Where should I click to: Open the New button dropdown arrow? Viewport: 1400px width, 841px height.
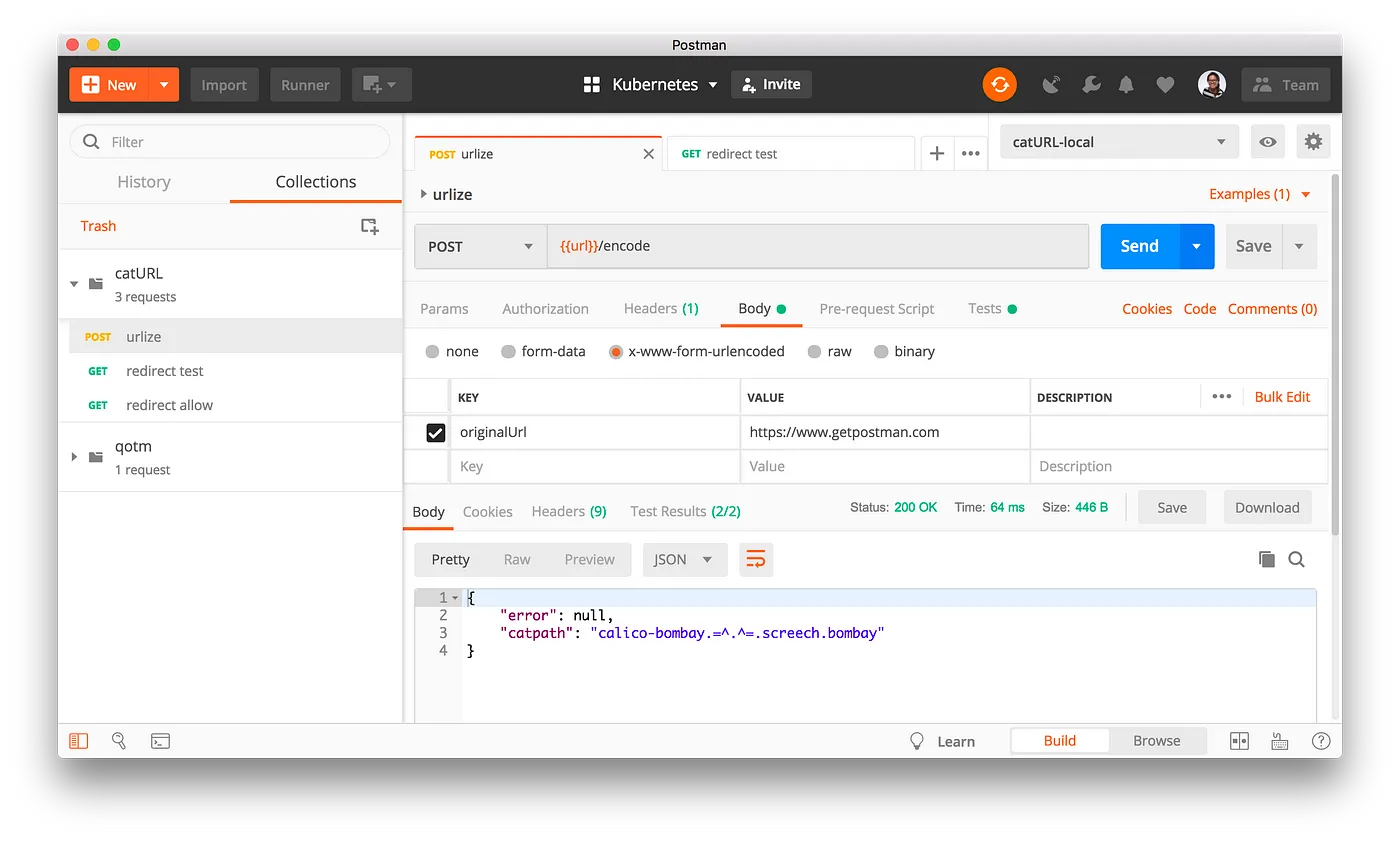164,85
